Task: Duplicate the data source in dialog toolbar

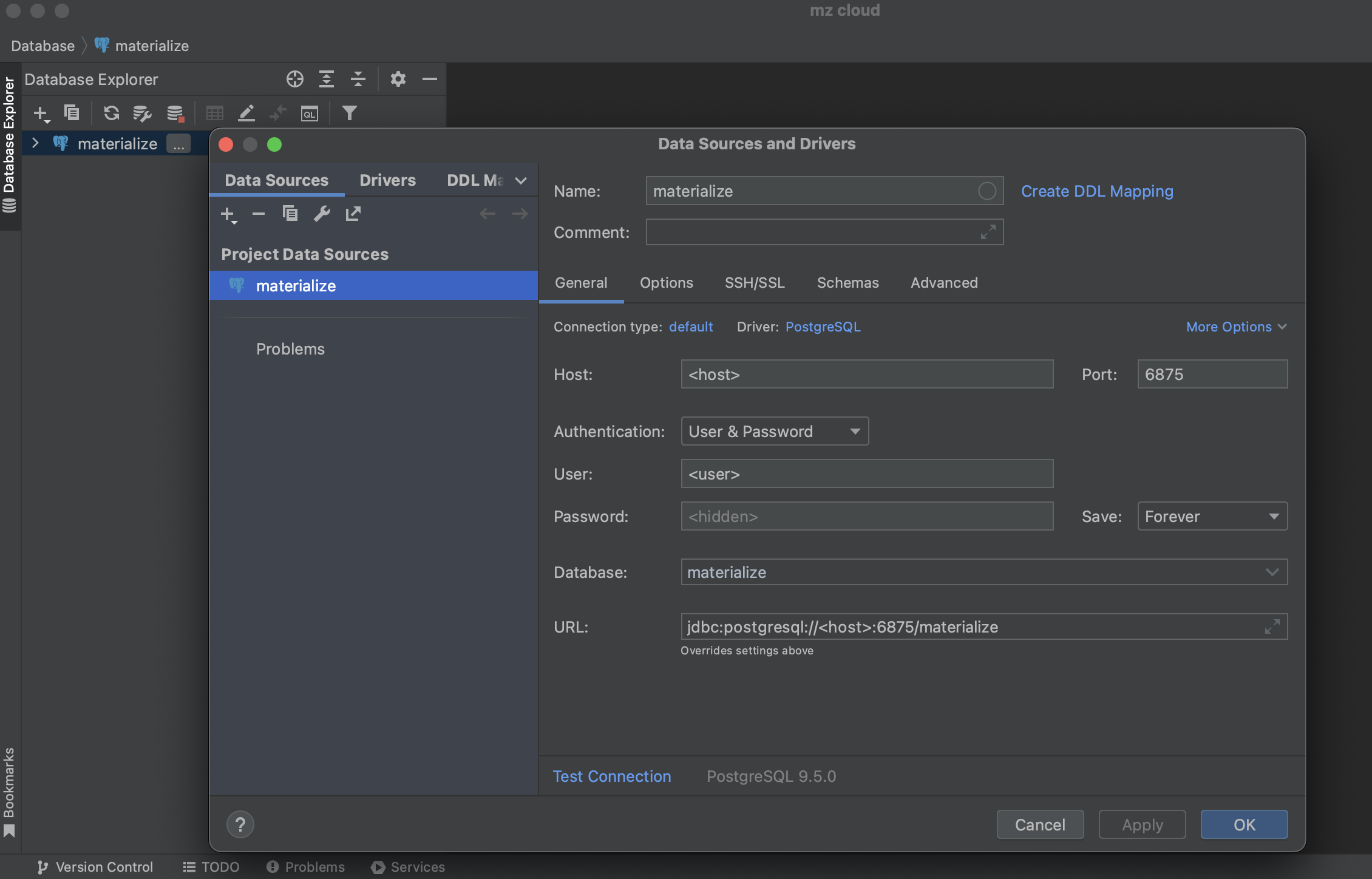Action: pyautogui.click(x=290, y=214)
